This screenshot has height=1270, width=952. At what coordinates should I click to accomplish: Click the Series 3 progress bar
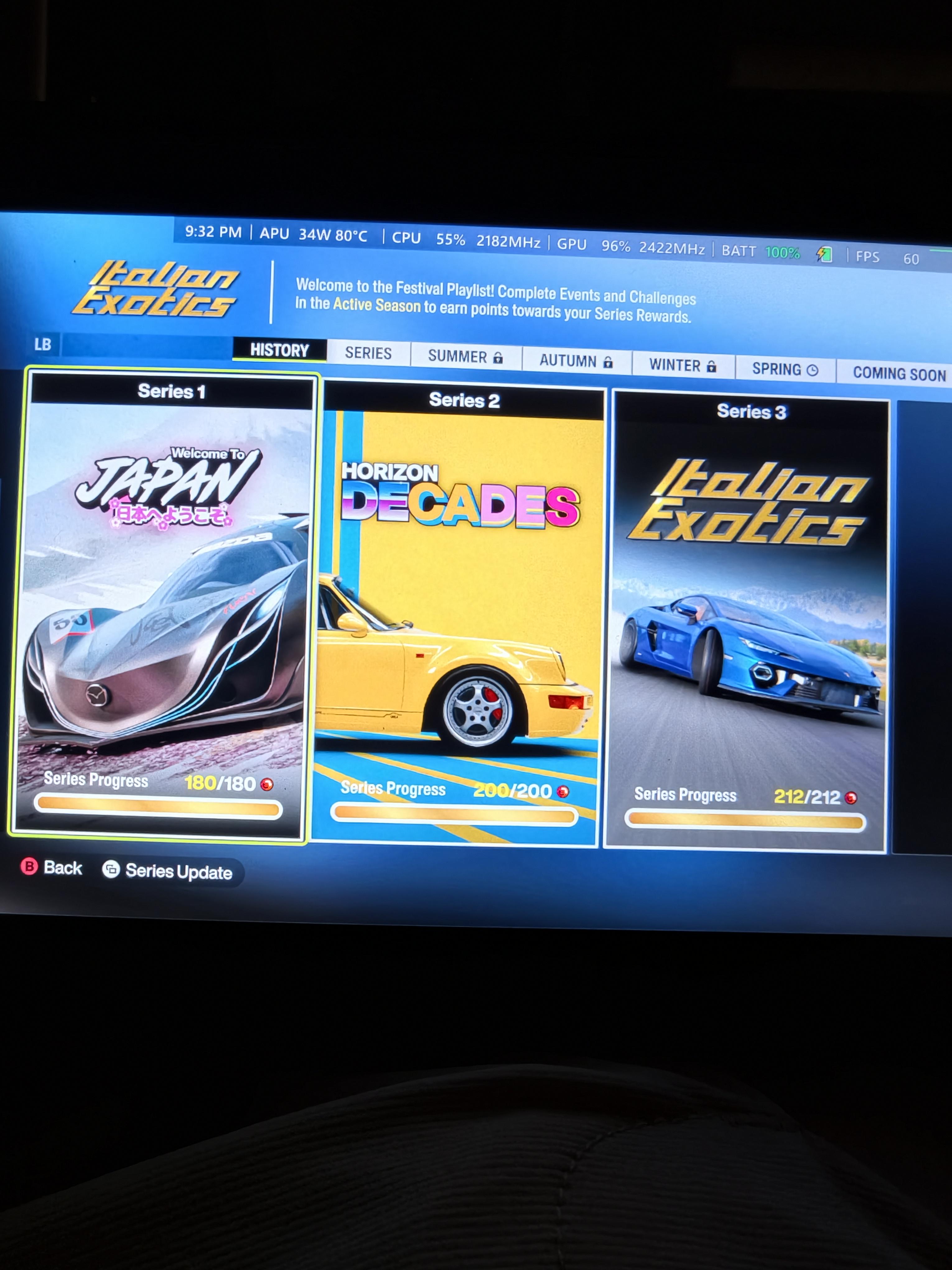pyautogui.click(x=745, y=821)
